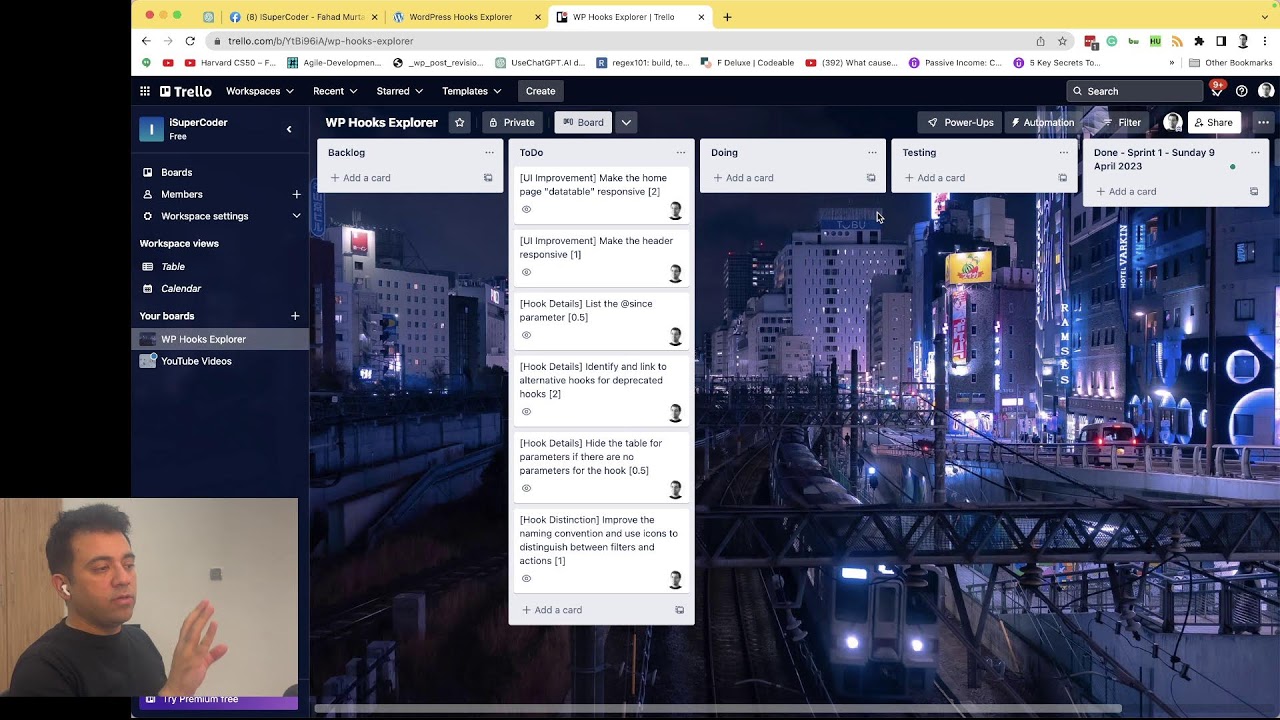The image size is (1280, 720).
Task: Click the Share button
Action: pos(1213,122)
